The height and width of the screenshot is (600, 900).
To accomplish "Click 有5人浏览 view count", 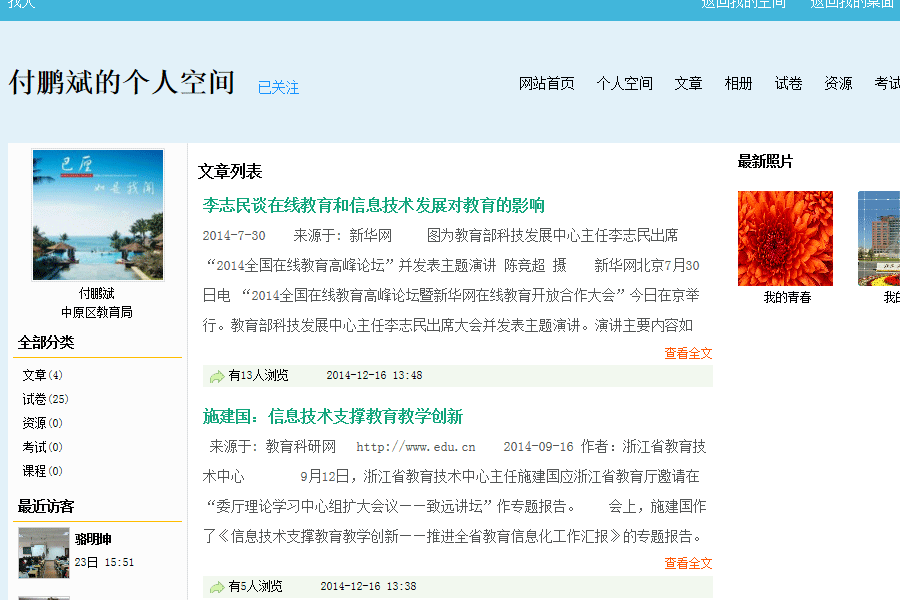I will 255,586.
